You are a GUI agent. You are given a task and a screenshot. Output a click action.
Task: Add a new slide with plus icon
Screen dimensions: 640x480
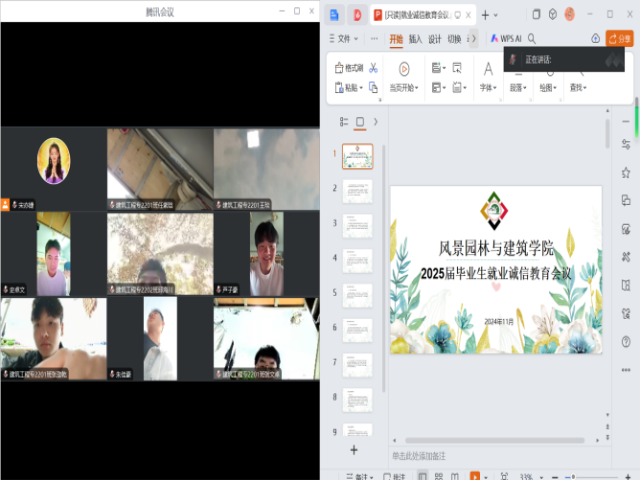(353, 451)
